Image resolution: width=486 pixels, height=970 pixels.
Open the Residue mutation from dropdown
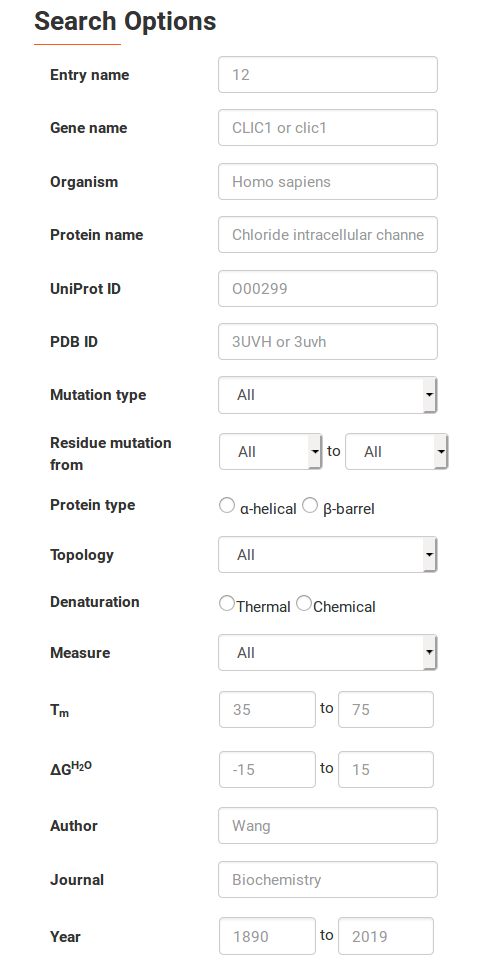pyautogui.click(x=271, y=452)
